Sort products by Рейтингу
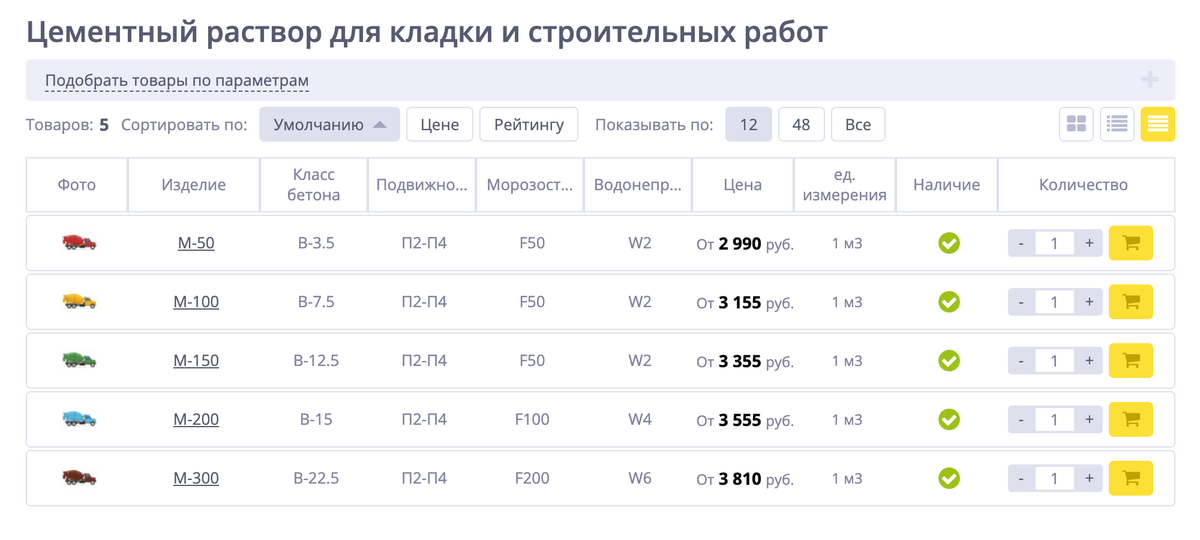Image resolution: width=1200 pixels, height=540 pixels. [529, 125]
